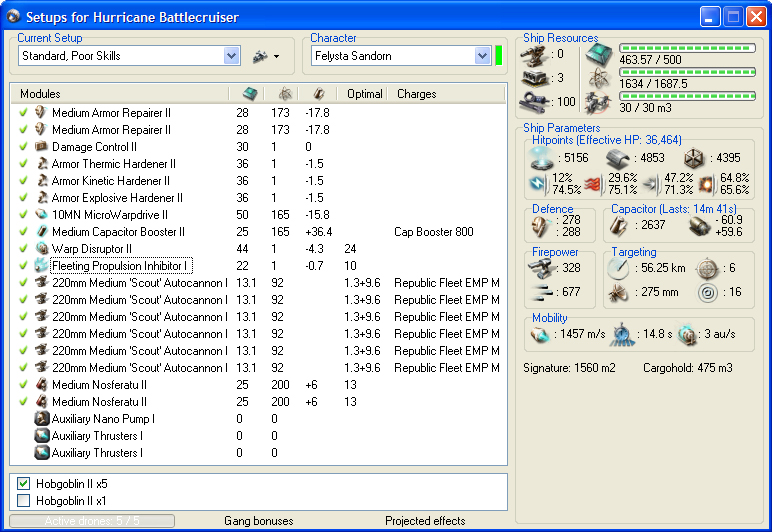The image size is (772, 532).
Task: Open Gang bonuses
Action: (x=259, y=521)
